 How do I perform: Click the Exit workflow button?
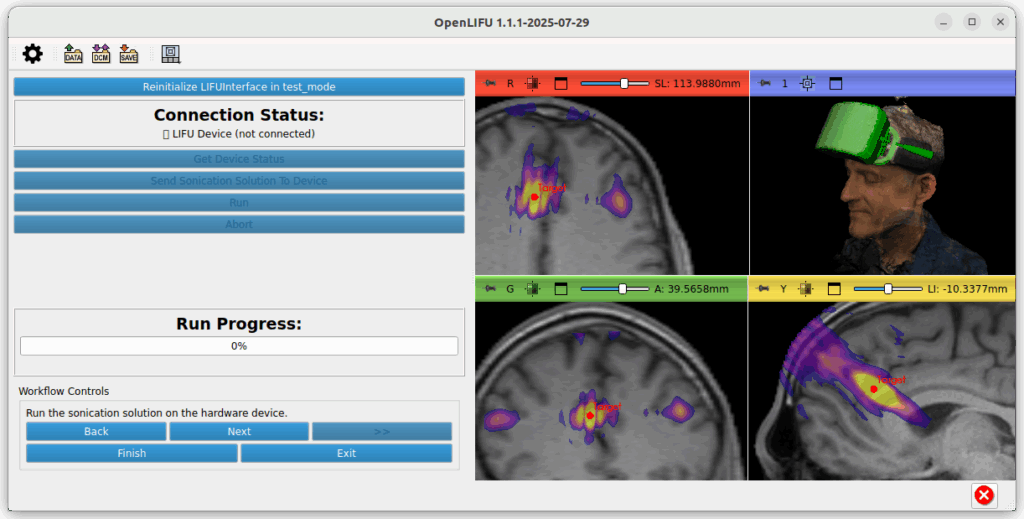(x=346, y=453)
